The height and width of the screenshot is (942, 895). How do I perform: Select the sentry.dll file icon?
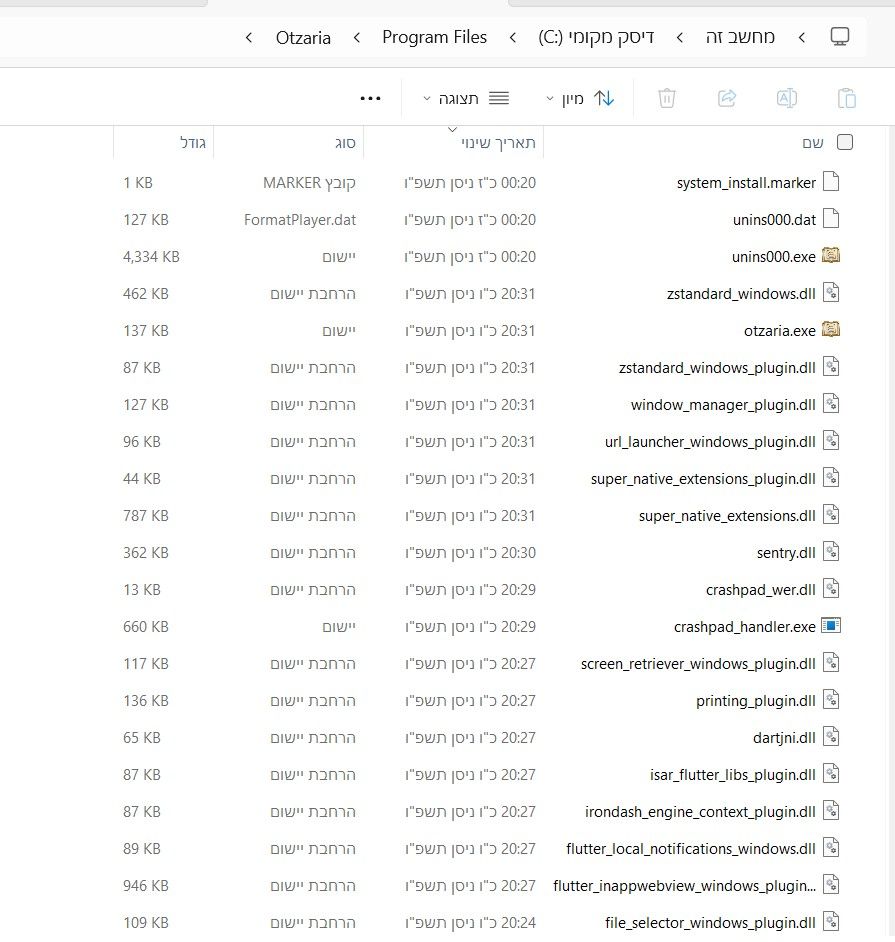[x=831, y=552]
